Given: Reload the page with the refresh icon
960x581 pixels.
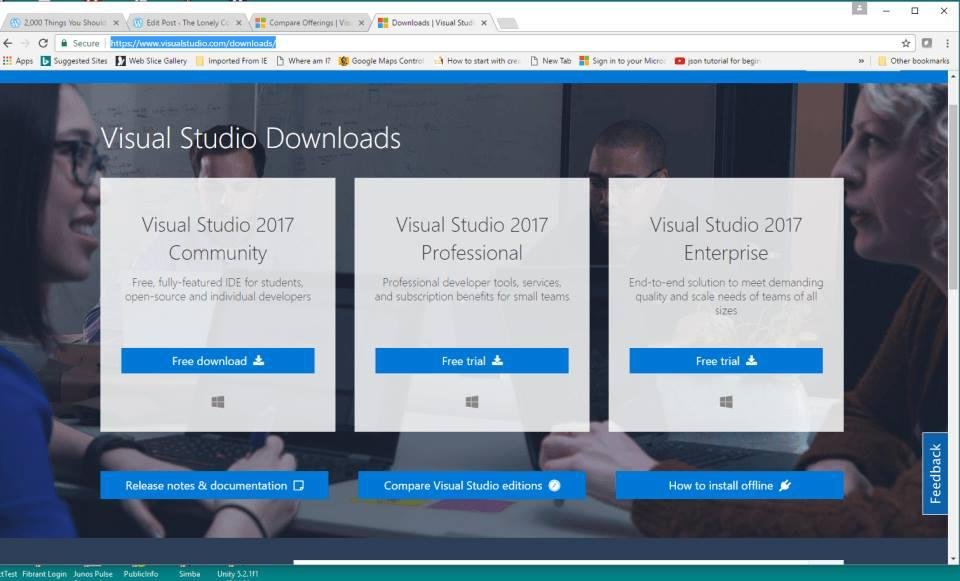Looking at the screenshot, I should (43, 43).
